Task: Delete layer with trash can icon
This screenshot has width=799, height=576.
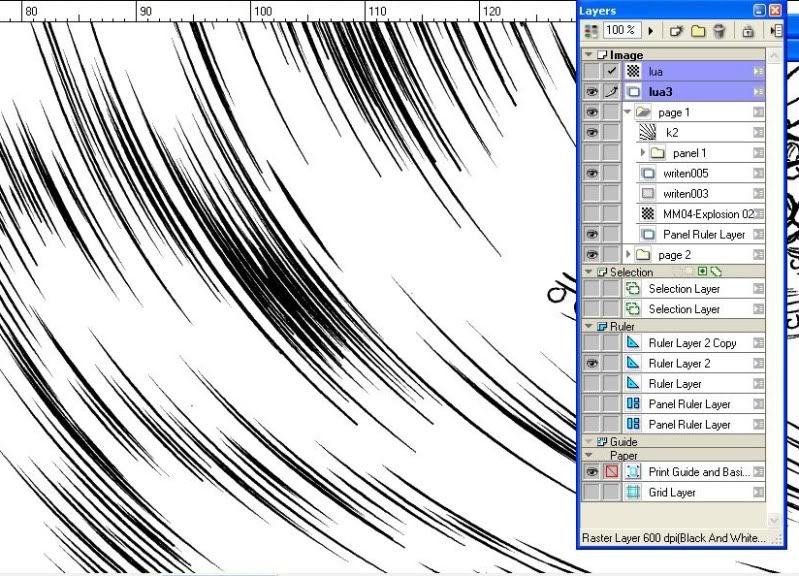Action: click(718, 31)
